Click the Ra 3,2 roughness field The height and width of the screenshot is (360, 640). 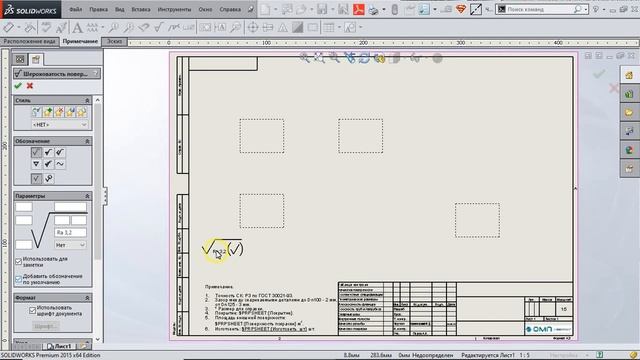70,233
